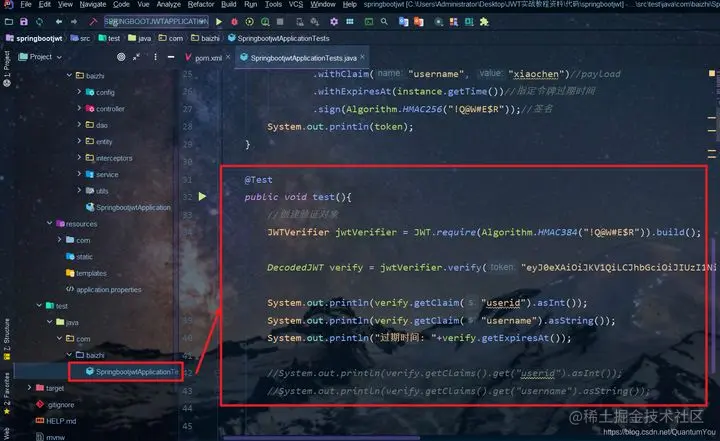
Task: Click the editor horizontal scrollbar at bottom
Action: (321, 438)
